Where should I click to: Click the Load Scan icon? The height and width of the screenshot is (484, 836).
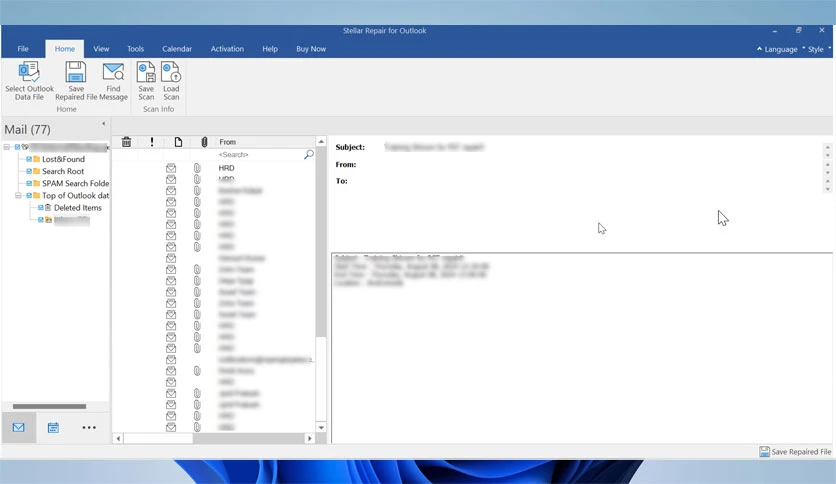[x=171, y=72]
